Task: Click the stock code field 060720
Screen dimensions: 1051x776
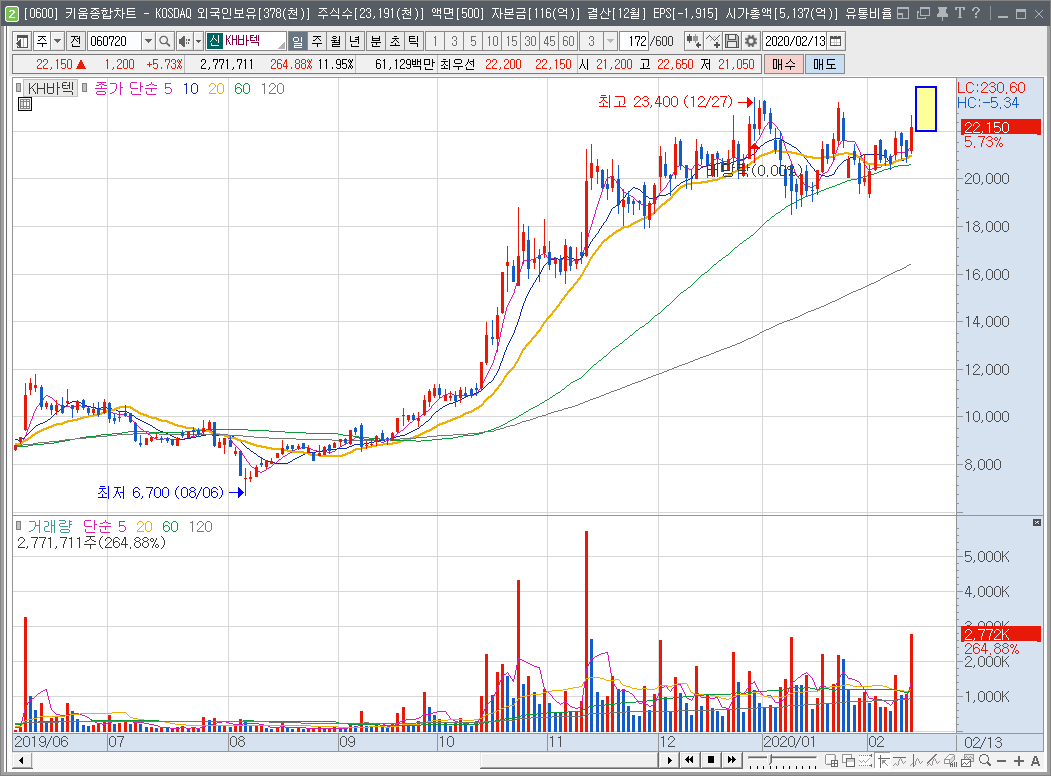Action: (x=113, y=42)
